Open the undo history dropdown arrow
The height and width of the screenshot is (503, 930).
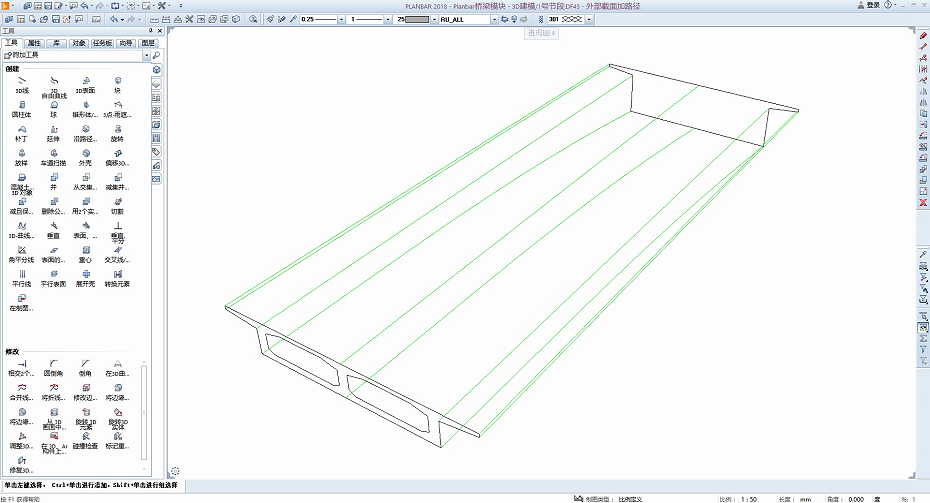click(122, 20)
